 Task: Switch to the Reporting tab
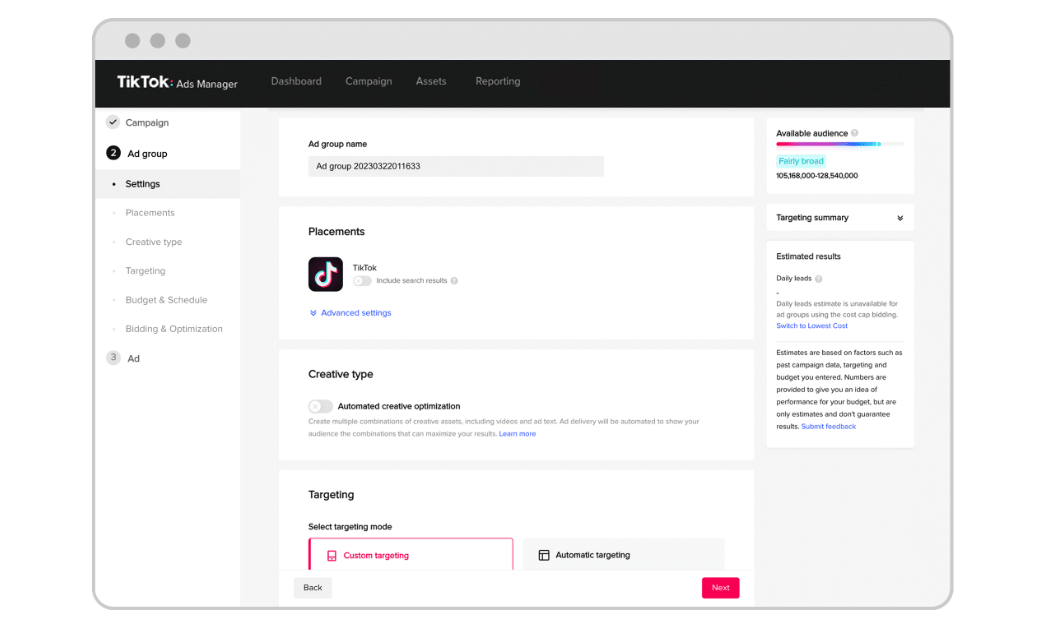497,81
